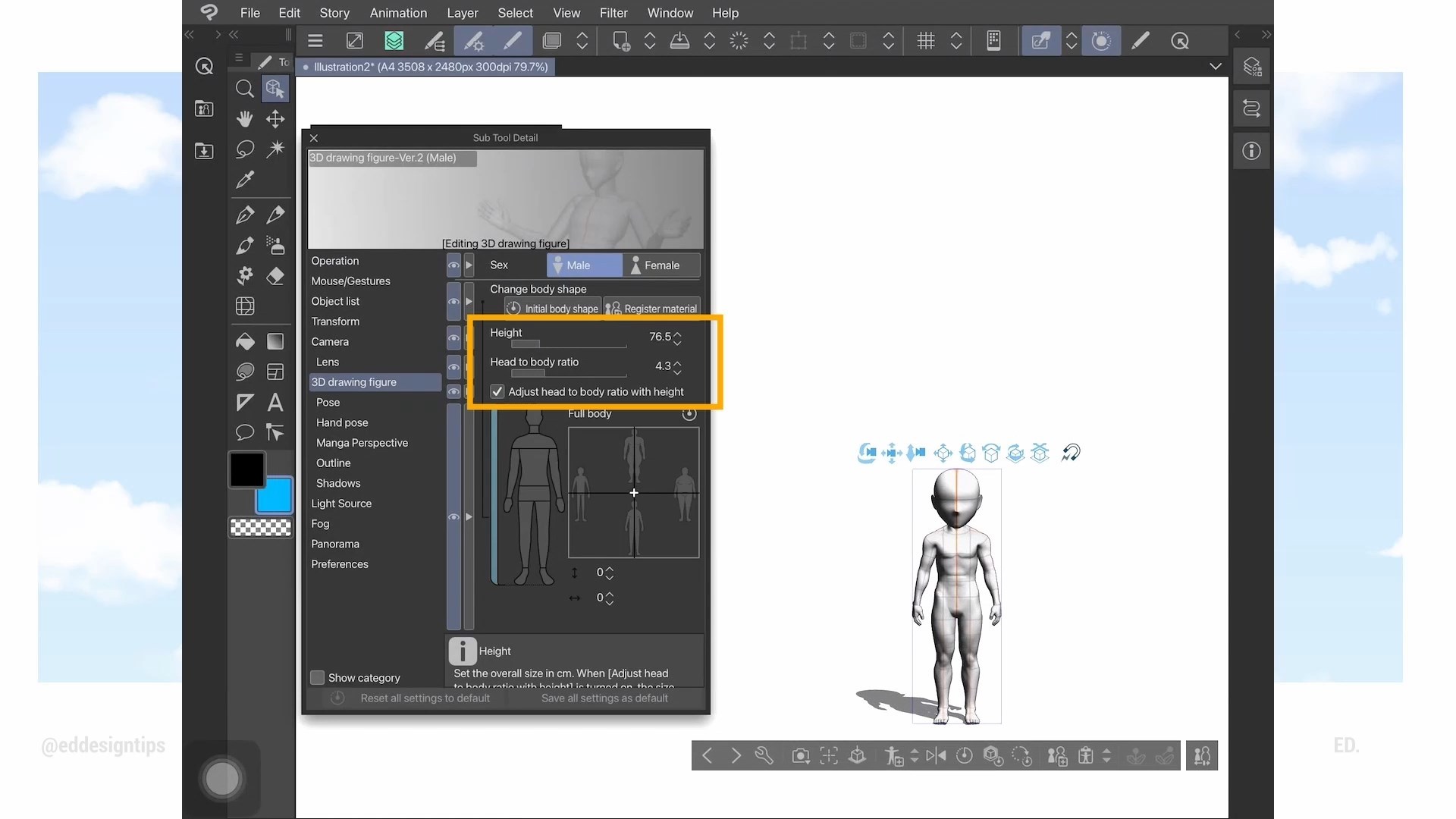Switch figure sex to Female
Image resolution: width=1456 pixels, height=819 pixels.
pos(661,265)
